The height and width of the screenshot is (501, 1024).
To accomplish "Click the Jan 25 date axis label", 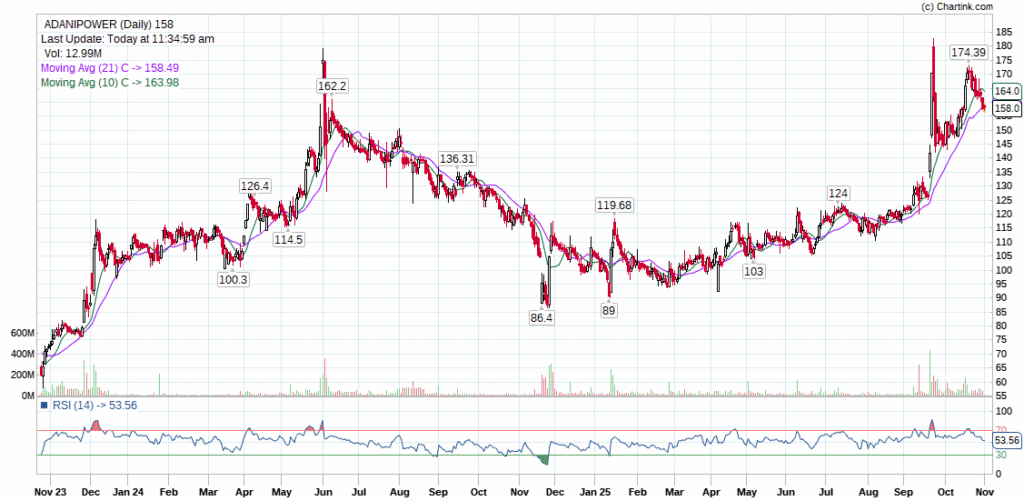I will (596, 490).
